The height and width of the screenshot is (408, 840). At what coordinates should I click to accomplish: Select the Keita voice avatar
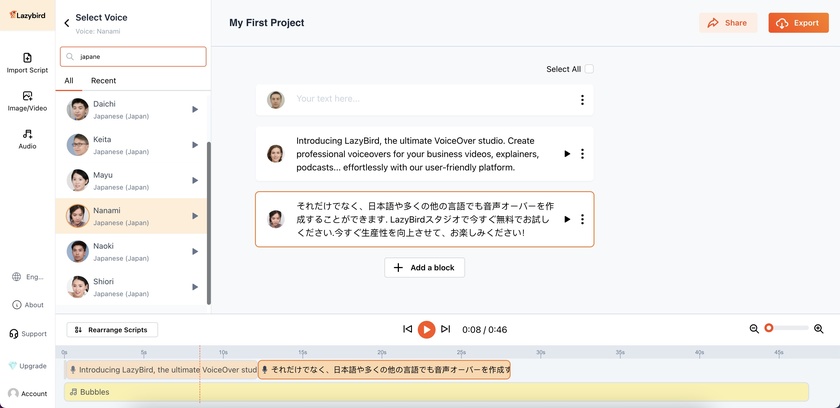tap(78, 145)
